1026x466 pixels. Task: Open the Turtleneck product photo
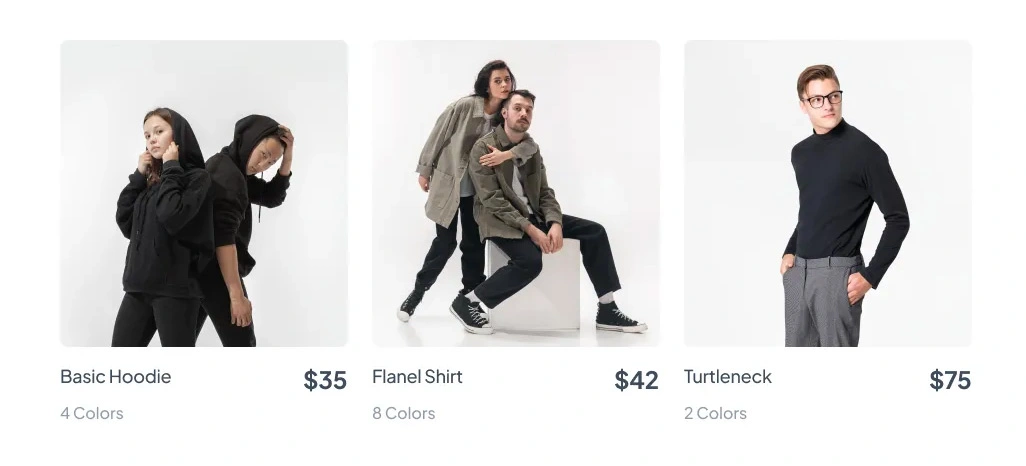pyautogui.click(x=828, y=193)
